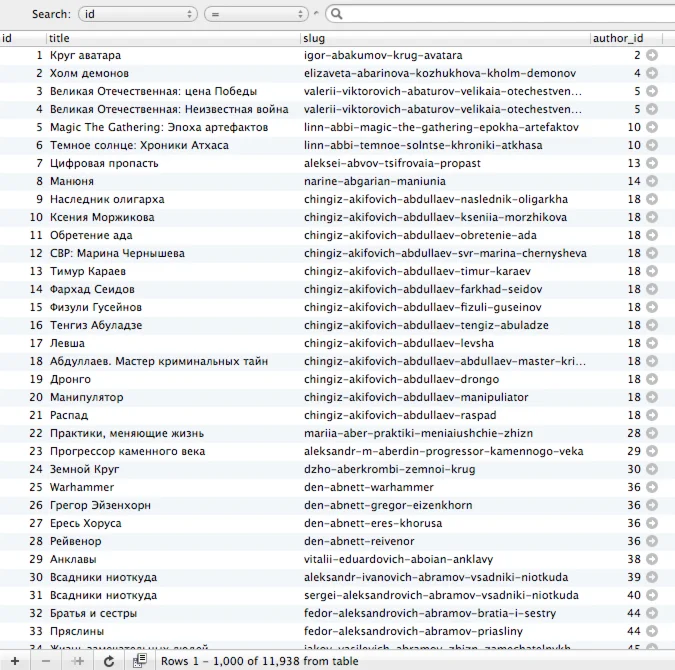Click the magnifier icon in search field
The width and height of the screenshot is (675, 670).
[x=336, y=14]
